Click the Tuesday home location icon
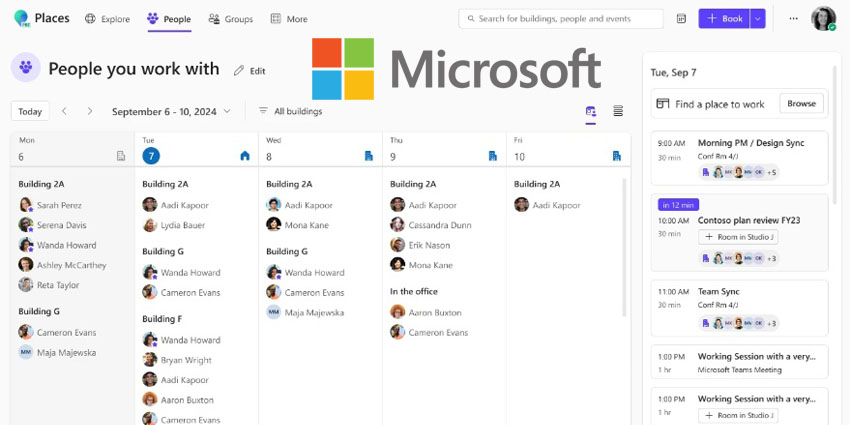The width and height of the screenshot is (850, 425). (x=244, y=156)
